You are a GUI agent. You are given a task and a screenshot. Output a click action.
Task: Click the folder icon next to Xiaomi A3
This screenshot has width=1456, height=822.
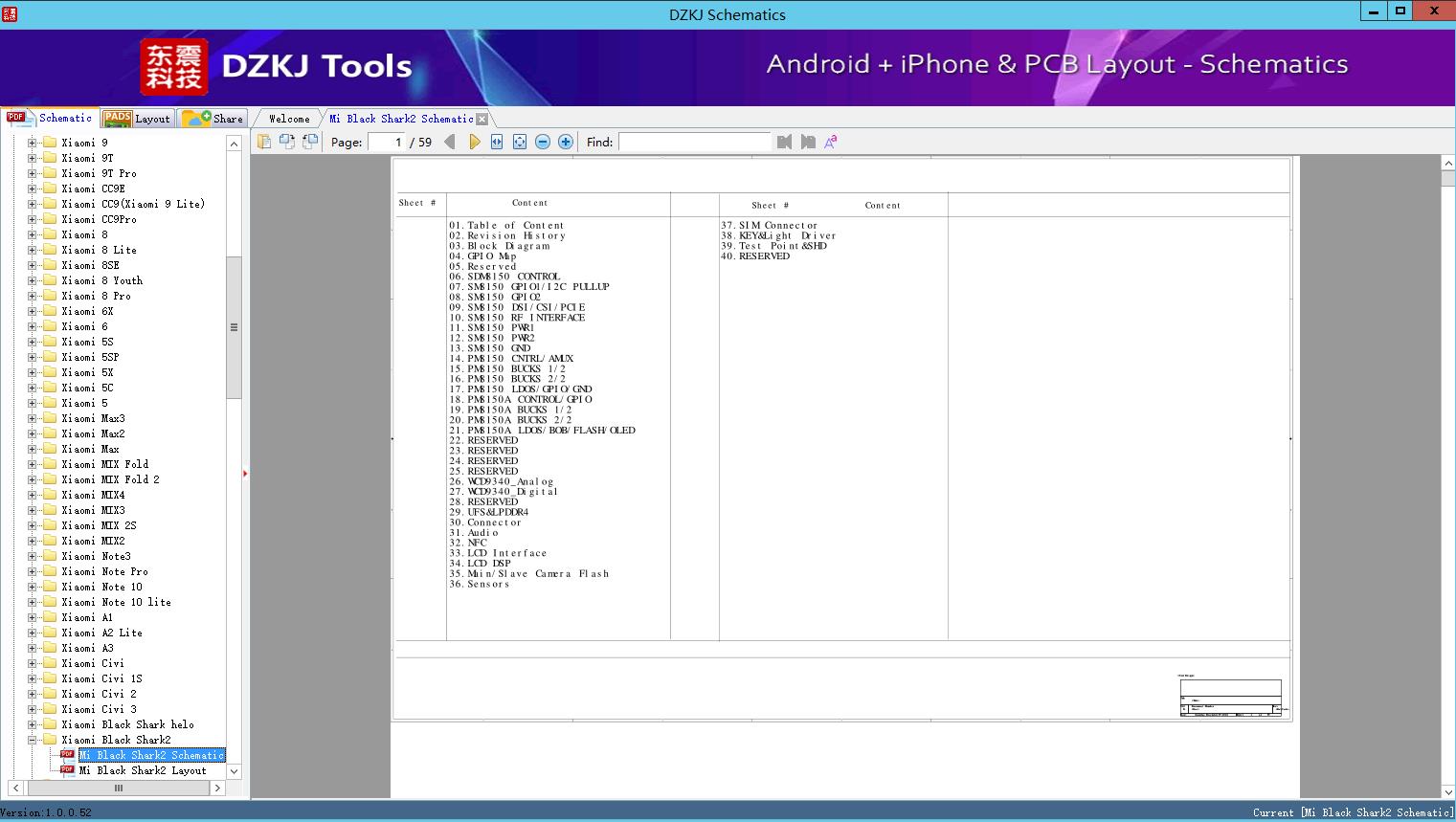[x=50, y=648]
